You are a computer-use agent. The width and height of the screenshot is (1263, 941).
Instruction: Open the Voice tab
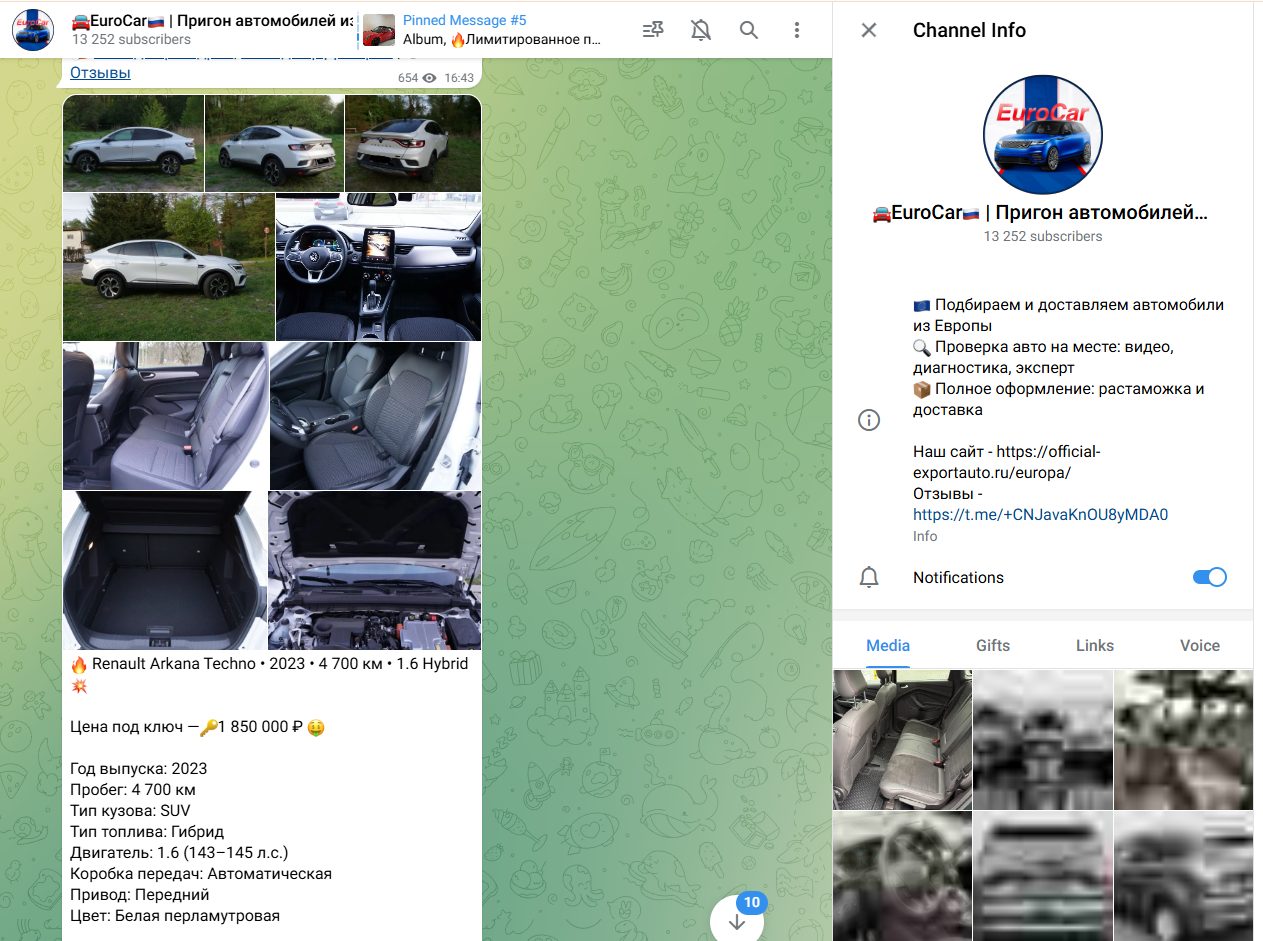(x=1198, y=646)
